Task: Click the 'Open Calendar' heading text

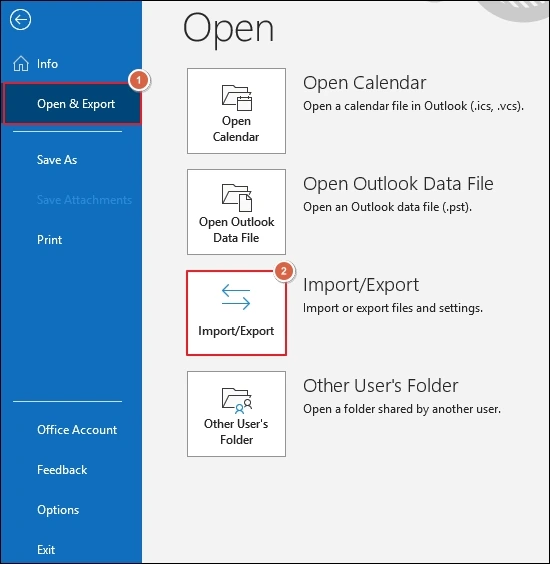Action: click(x=364, y=83)
